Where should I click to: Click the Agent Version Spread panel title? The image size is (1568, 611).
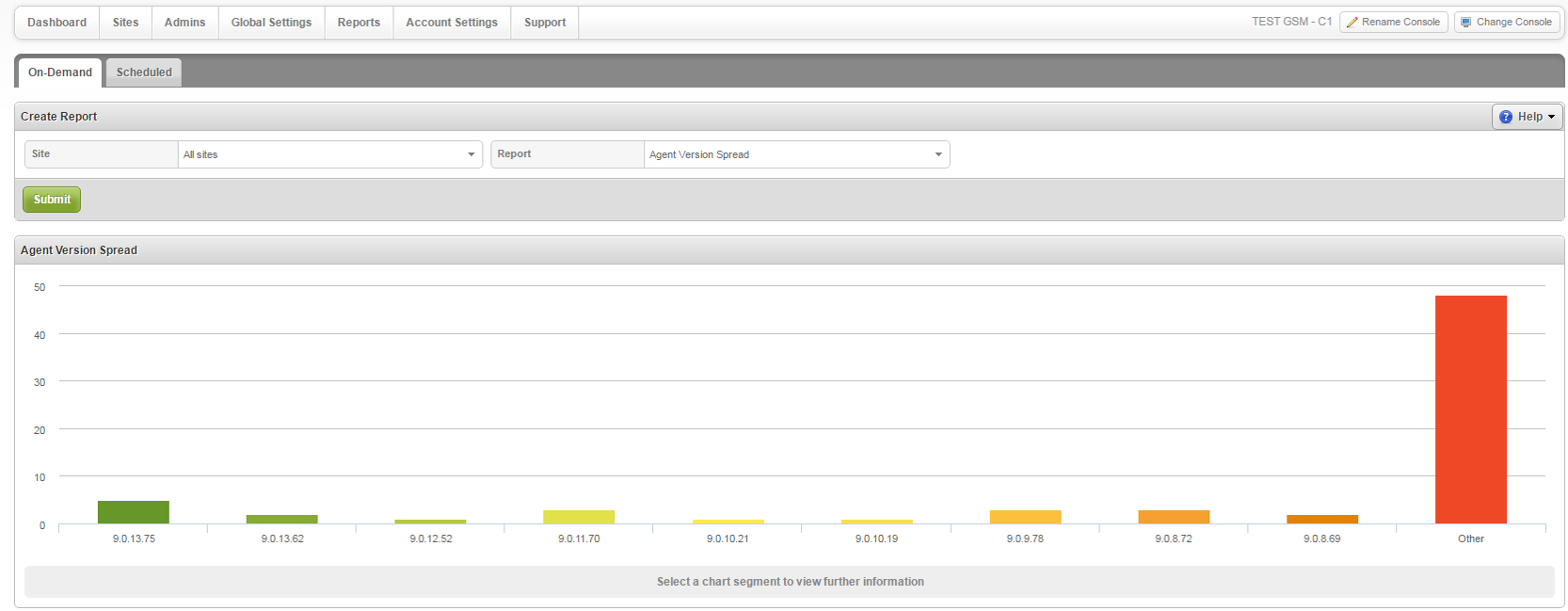[79, 250]
